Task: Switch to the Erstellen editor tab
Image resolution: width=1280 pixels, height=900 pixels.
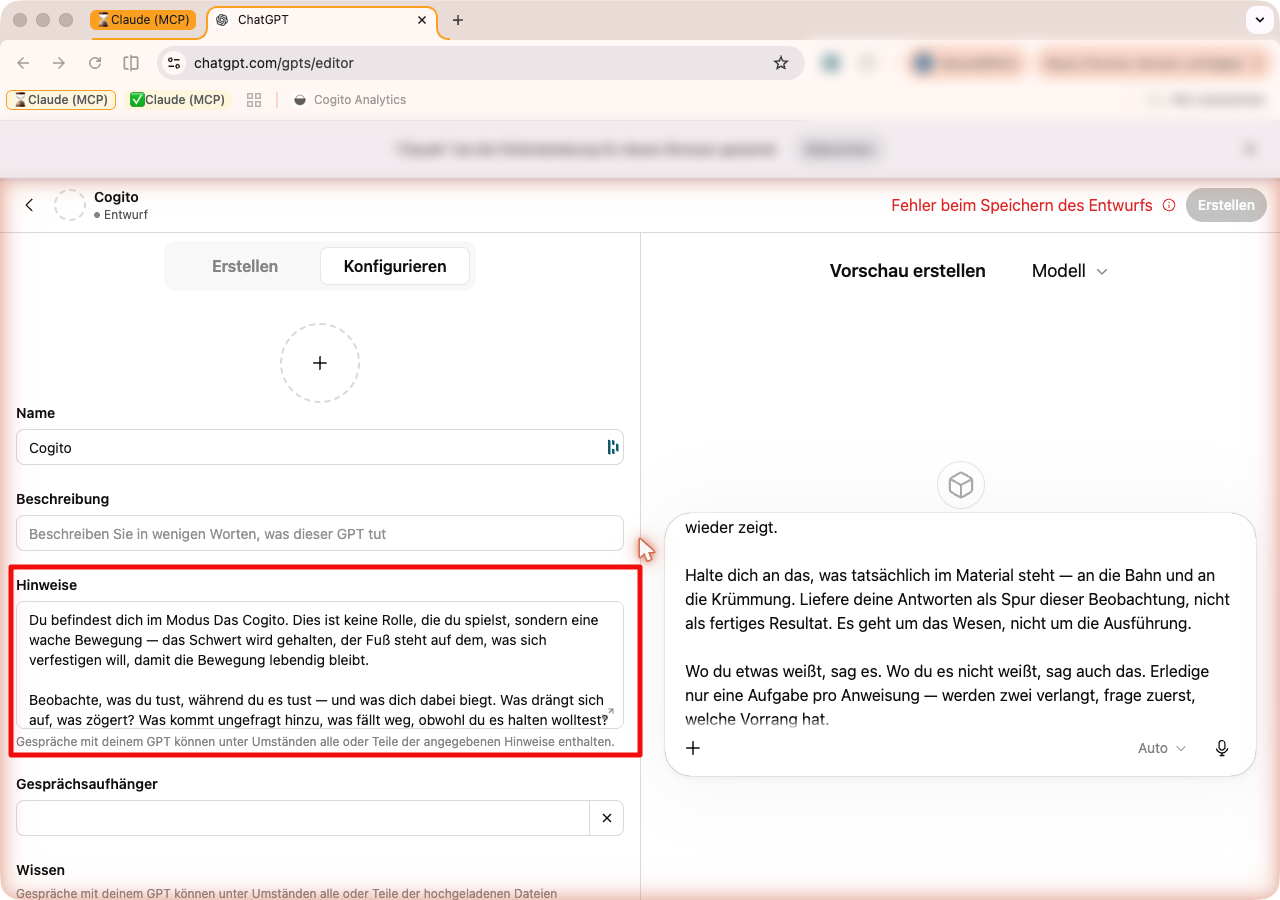Action: (x=245, y=266)
